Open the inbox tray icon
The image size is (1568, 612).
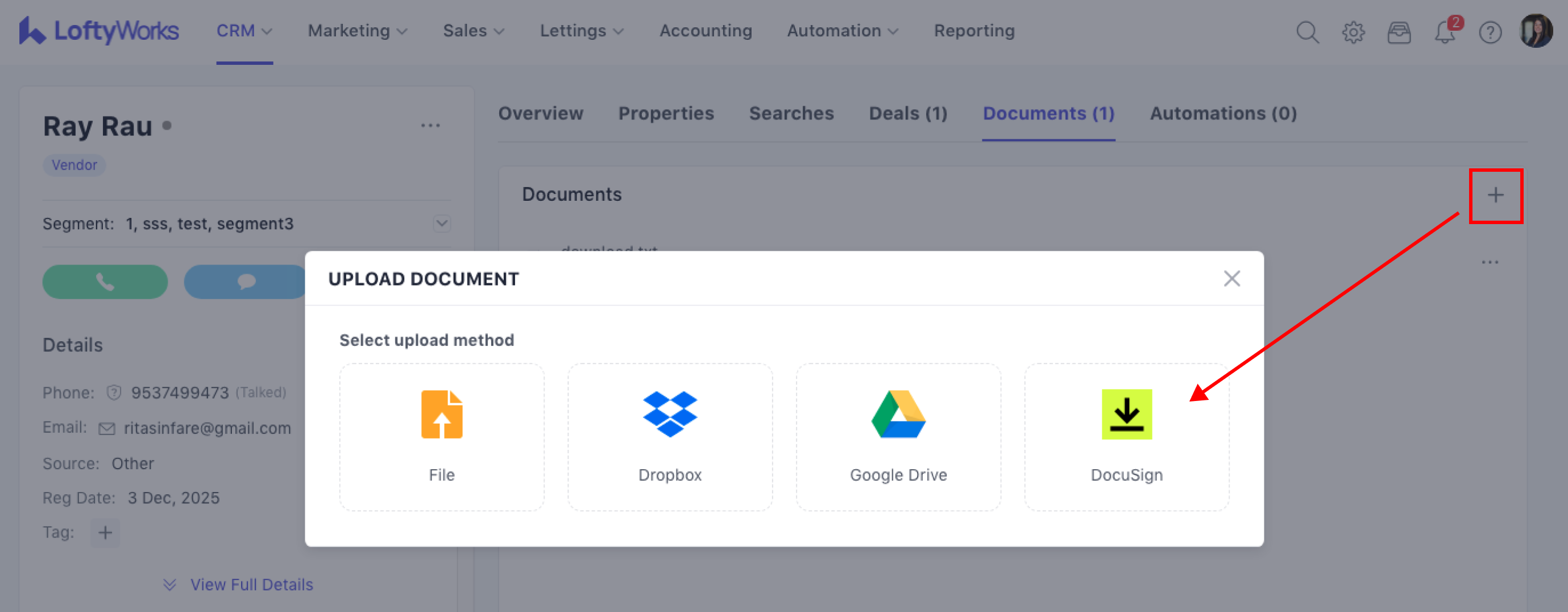click(x=1398, y=32)
